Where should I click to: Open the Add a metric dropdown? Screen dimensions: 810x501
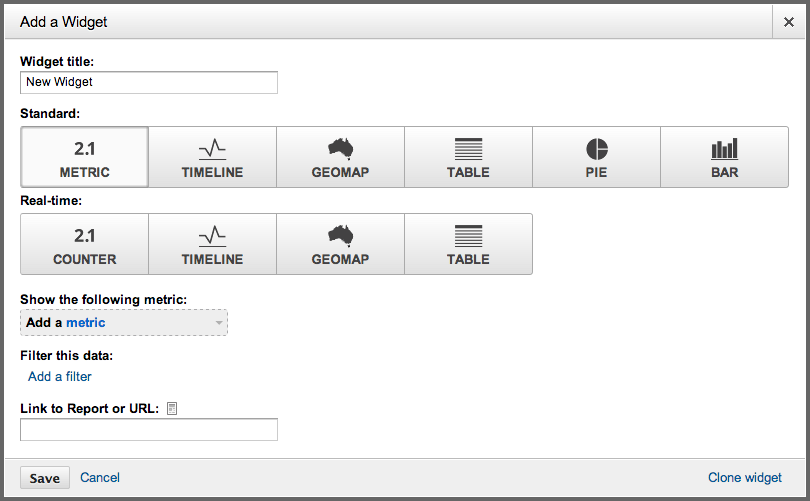coord(124,323)
